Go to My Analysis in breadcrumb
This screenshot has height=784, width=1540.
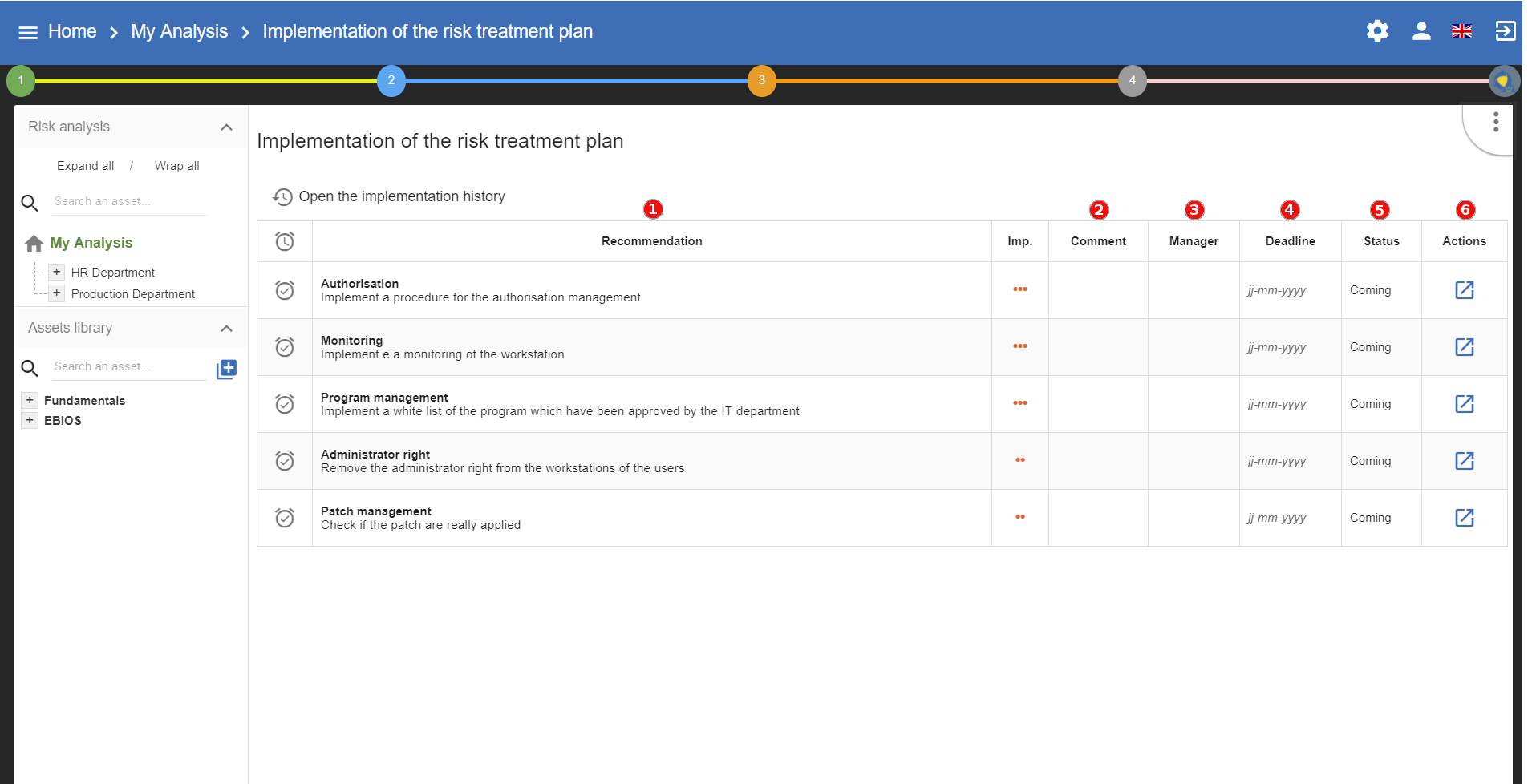[179, 31]
